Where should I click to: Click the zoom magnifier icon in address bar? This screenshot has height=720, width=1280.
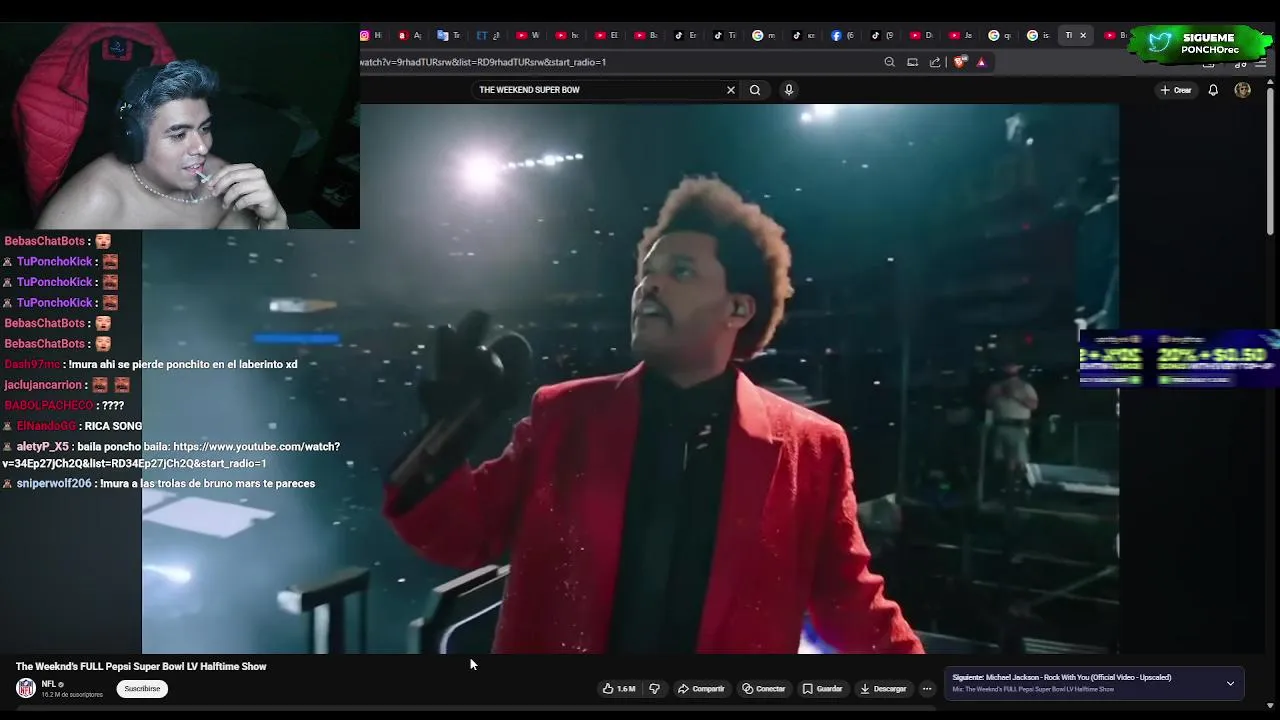point(889,62)
